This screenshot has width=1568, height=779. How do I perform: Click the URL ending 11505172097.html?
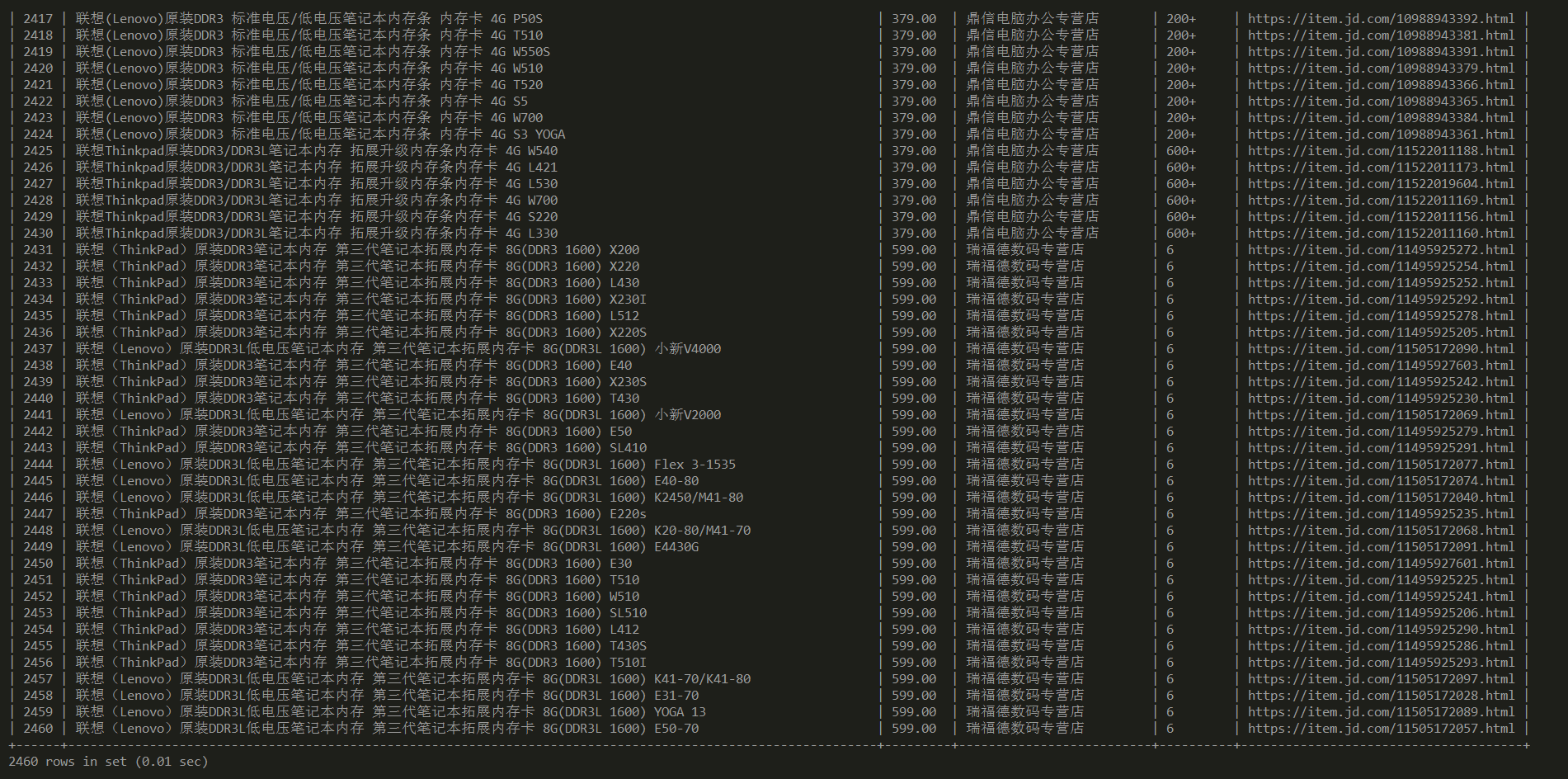pyautogui.click(x=1381, y=678)
